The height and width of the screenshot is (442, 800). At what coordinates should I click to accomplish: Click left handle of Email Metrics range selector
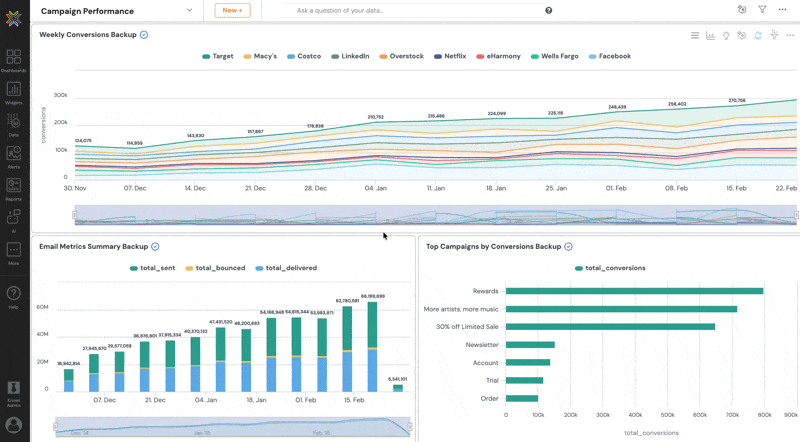[x=55, y=427]
